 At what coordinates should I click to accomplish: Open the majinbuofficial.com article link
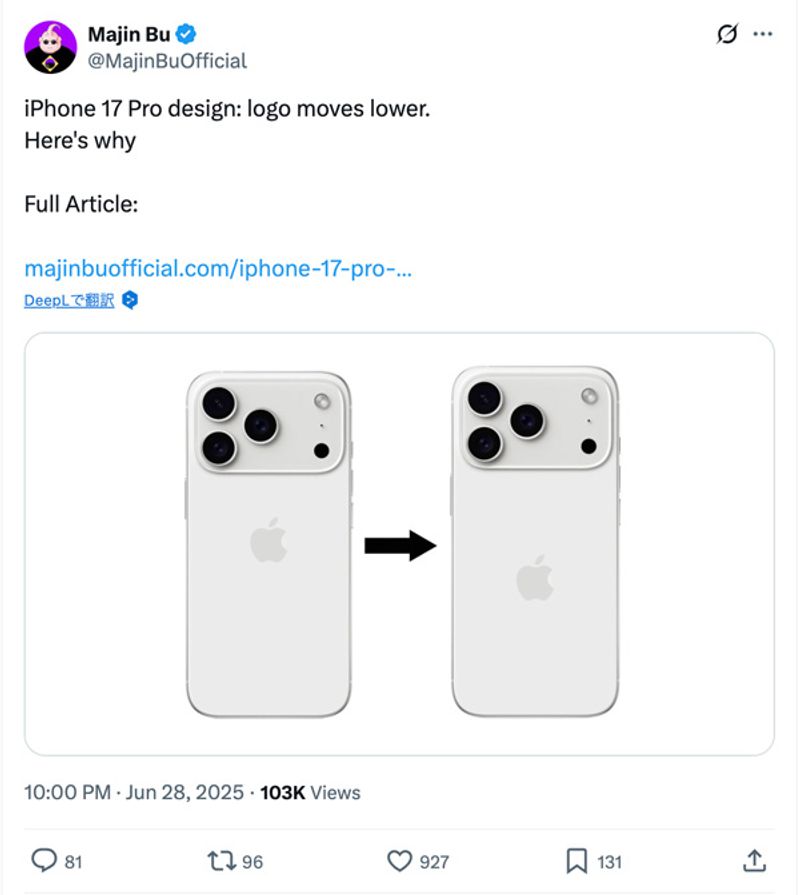tap(218, 268)
